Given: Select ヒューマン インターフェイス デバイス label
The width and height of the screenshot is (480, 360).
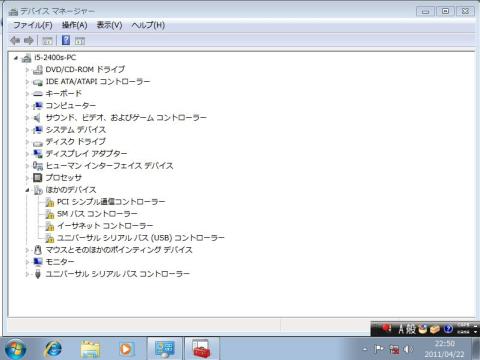Looking at the screenshot, I should click(109, 166).
